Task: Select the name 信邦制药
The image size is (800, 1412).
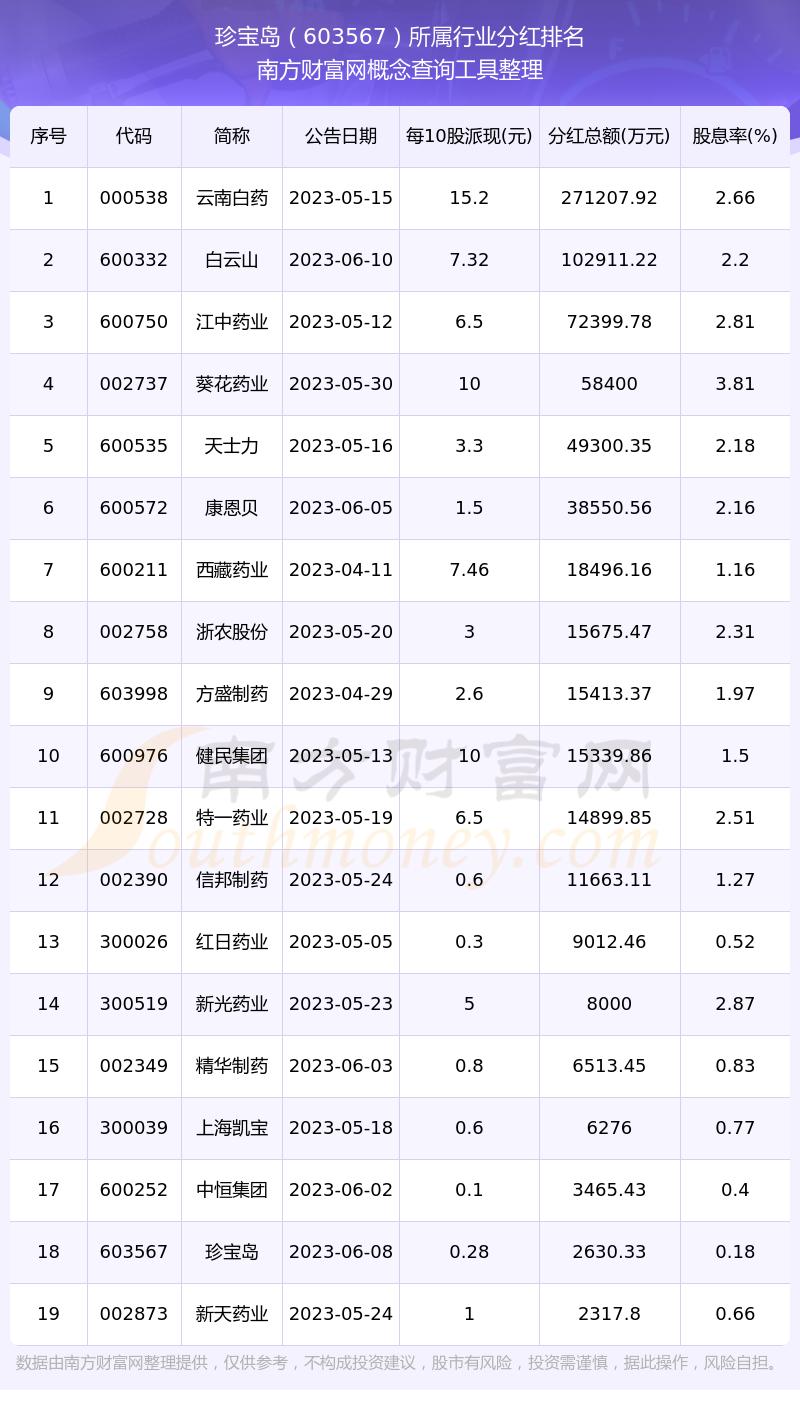Action: (232, 880)
